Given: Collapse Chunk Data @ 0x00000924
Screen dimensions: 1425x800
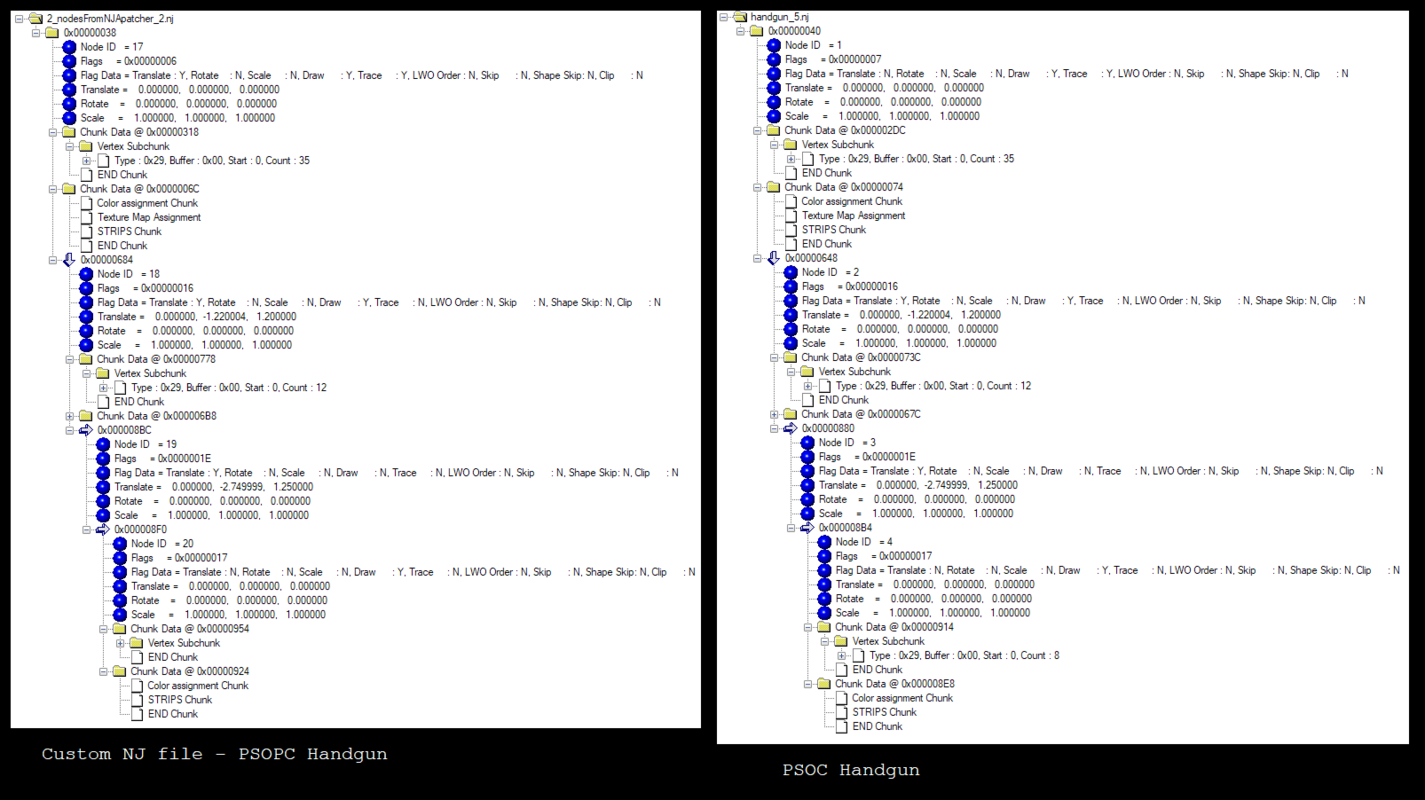Looking at the screenshot, I should click(x=104, y=672).
